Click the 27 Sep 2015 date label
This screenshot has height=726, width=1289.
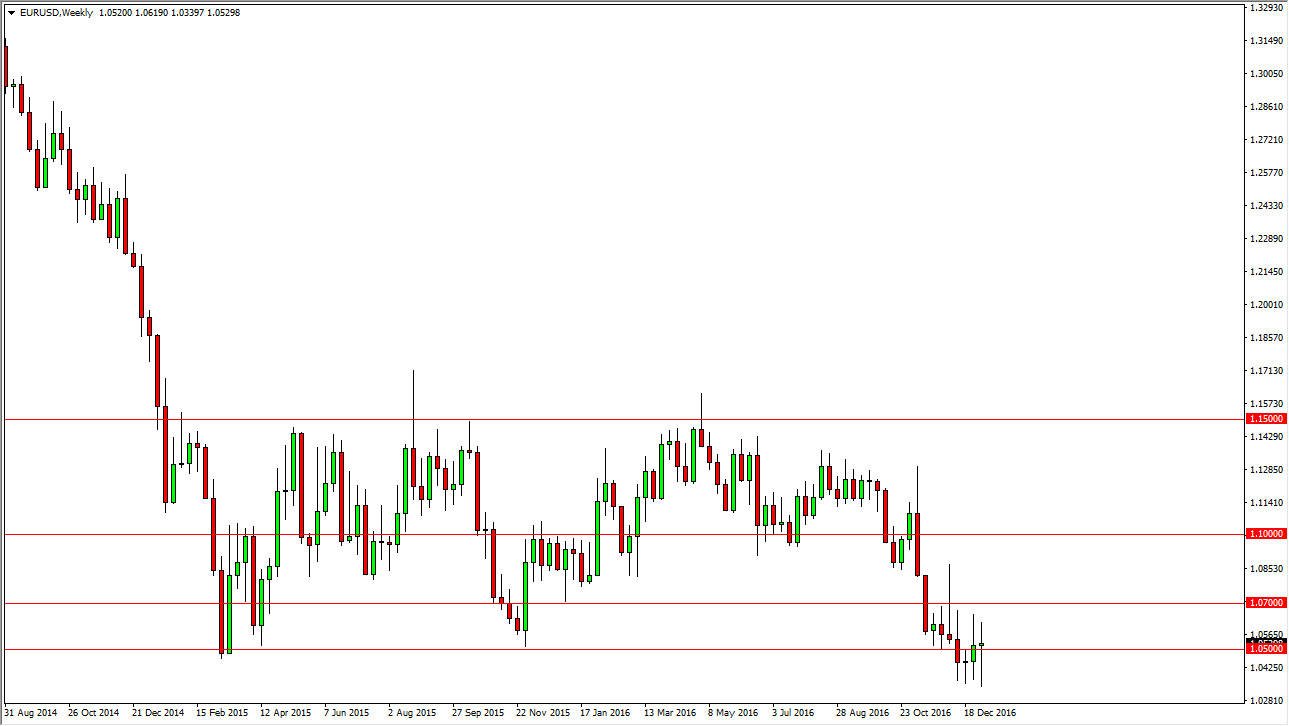(x=478, y=714)
